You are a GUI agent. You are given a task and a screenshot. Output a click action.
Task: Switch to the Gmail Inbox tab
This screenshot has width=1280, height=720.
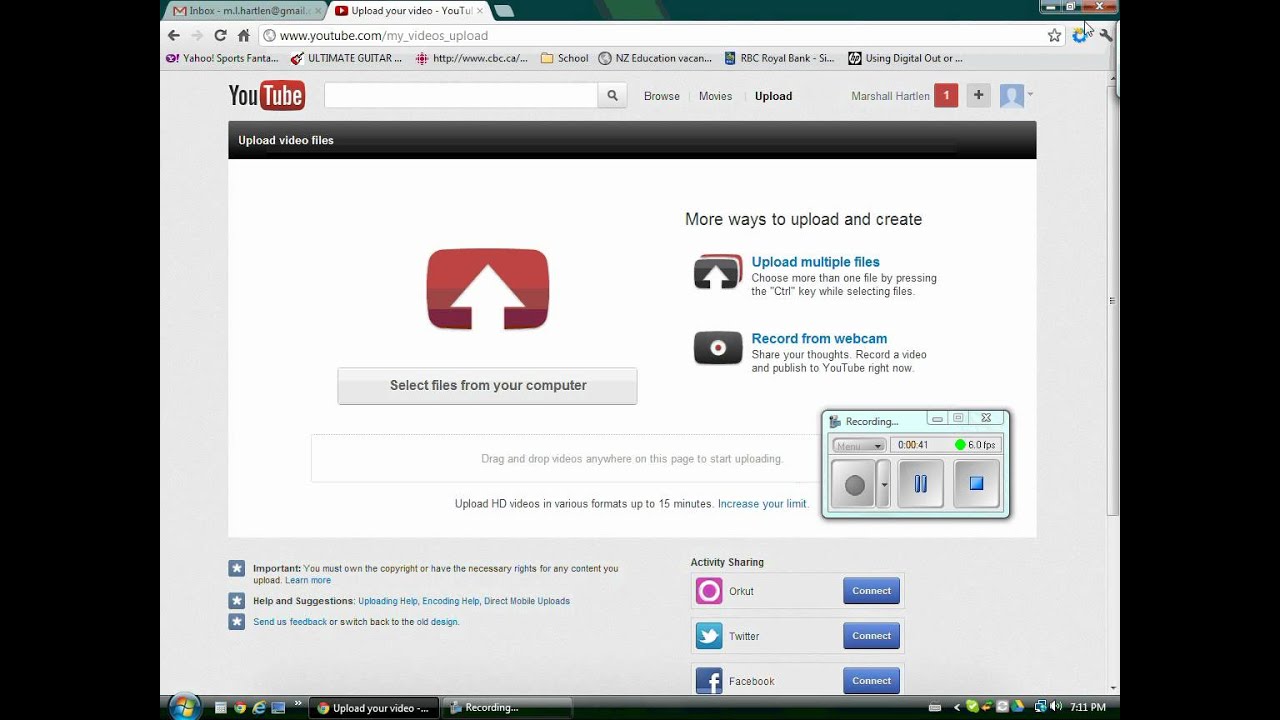tap(247, 11)
